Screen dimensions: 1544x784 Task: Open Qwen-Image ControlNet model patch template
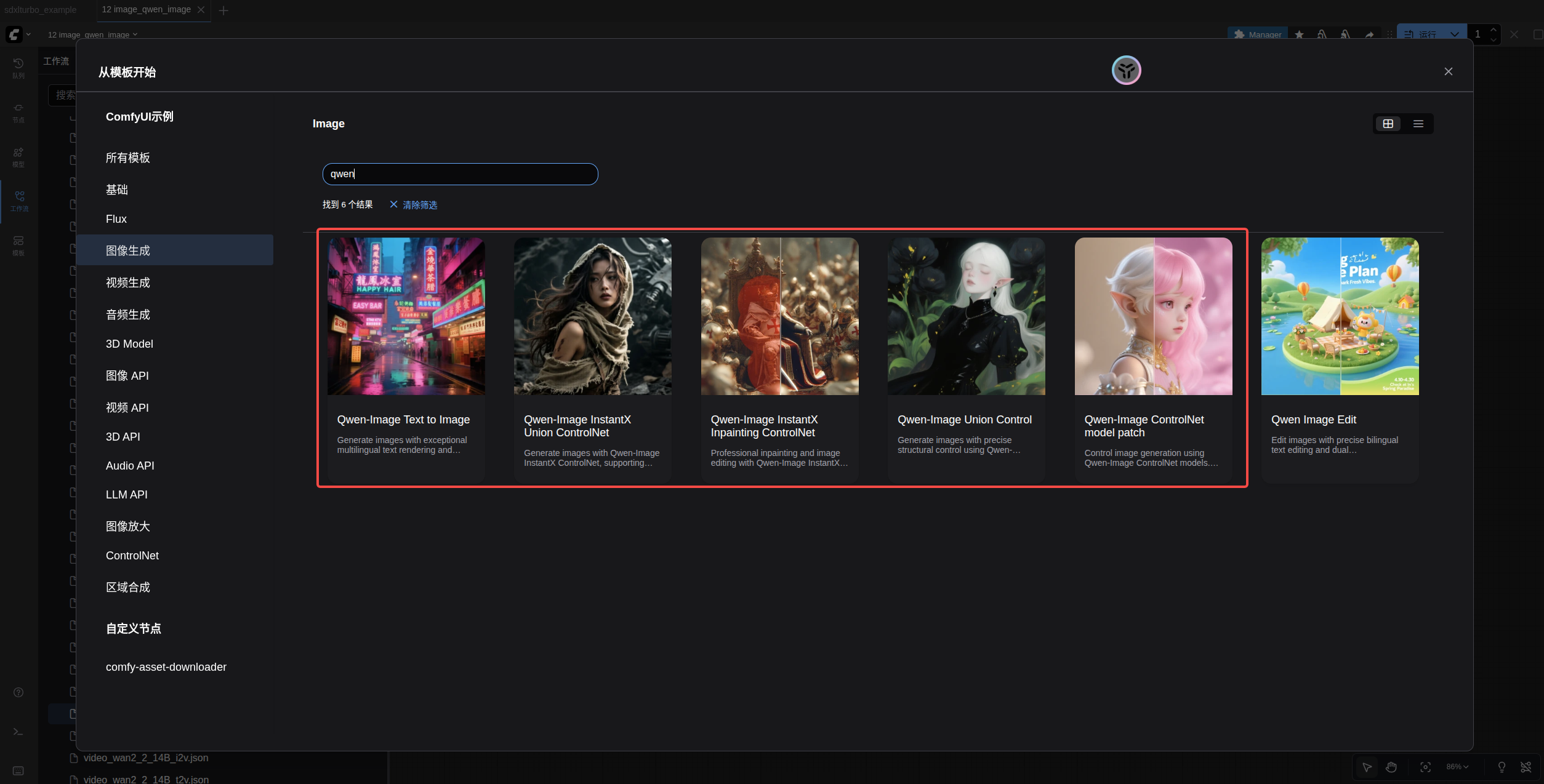(x=1153, y=359)
